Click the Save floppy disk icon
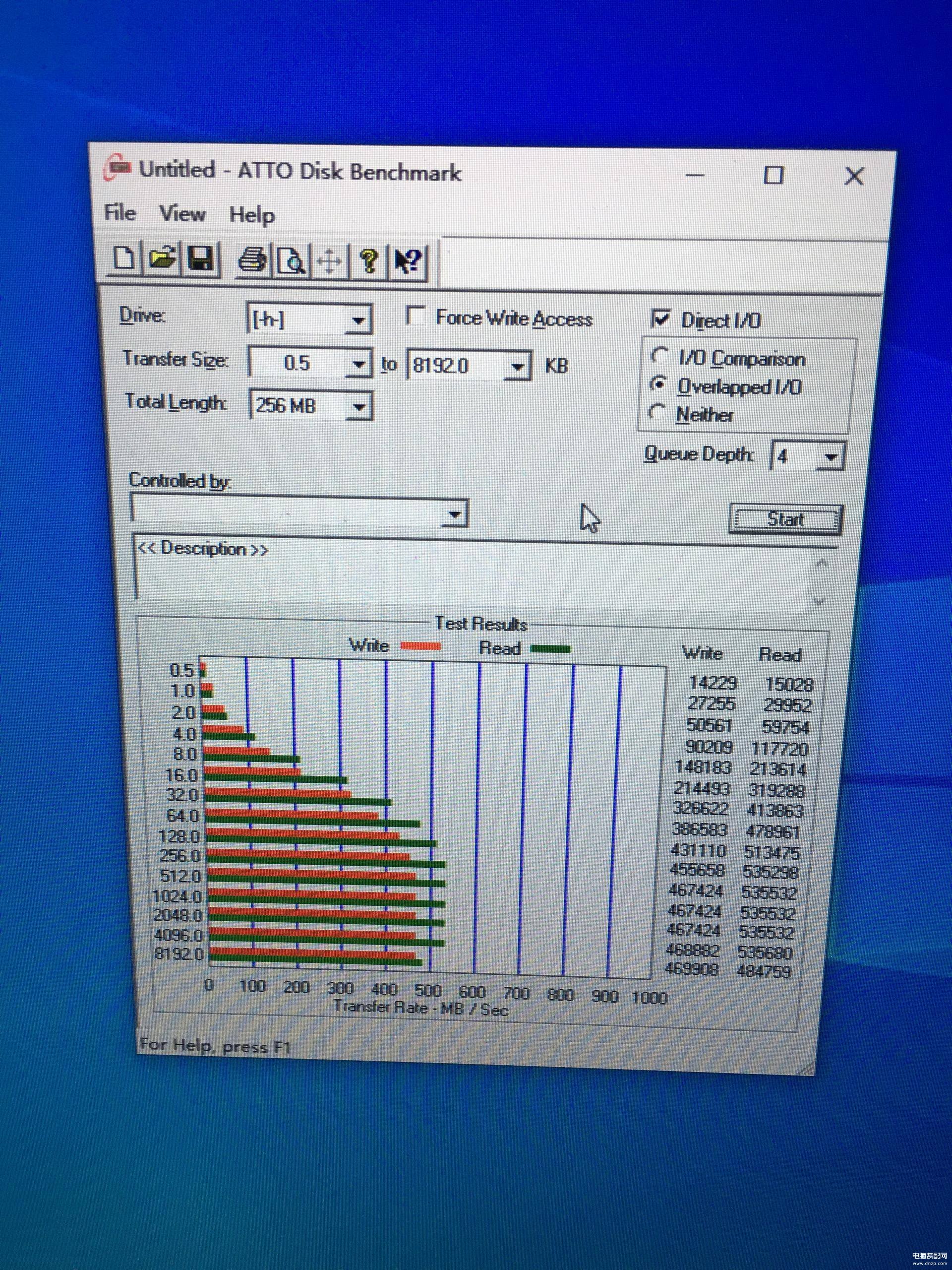The width and height of the screenshot is (952, 1270). tap(200, 258)
